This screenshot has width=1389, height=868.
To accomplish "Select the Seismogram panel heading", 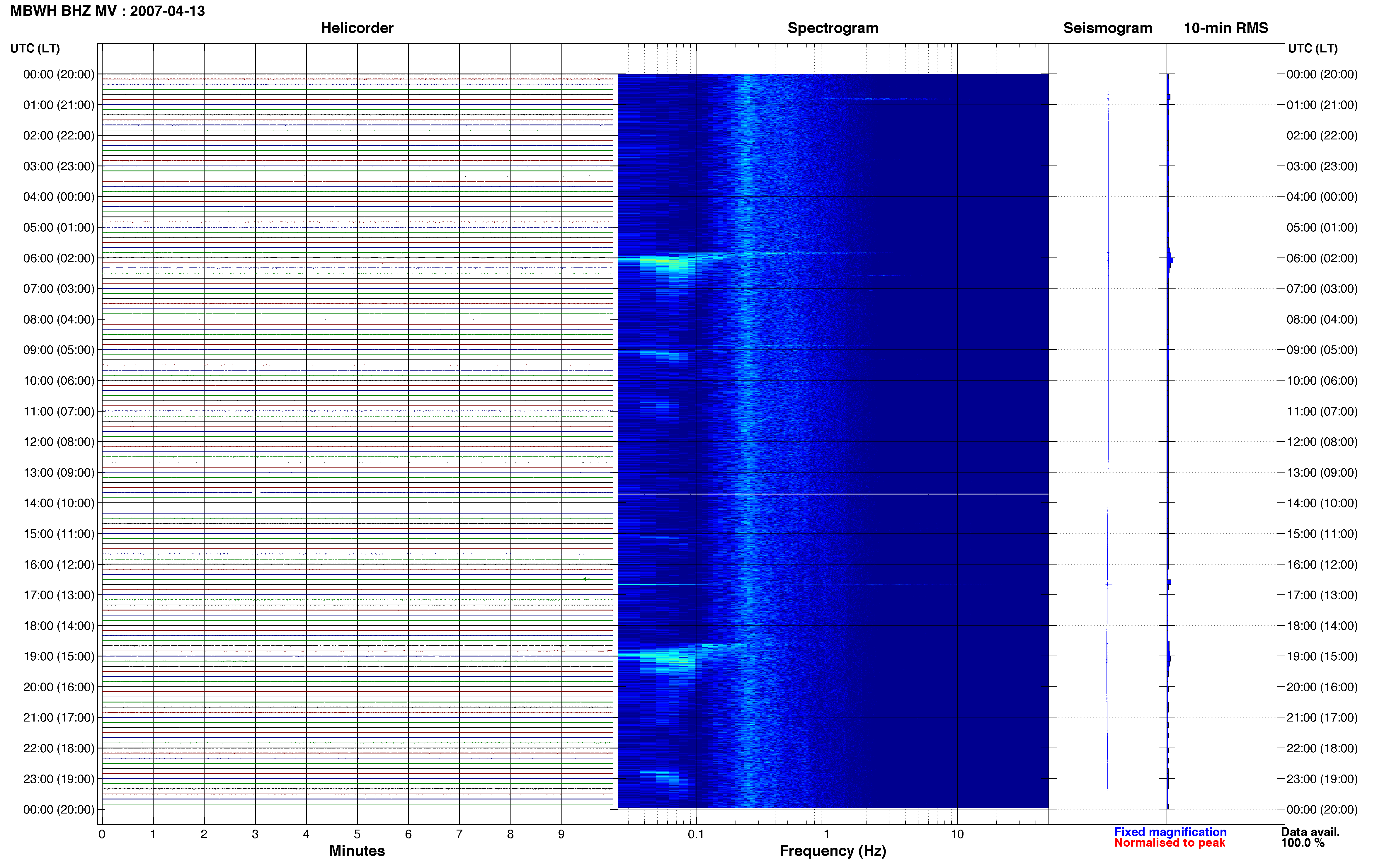I will [x=1108, y=28].
